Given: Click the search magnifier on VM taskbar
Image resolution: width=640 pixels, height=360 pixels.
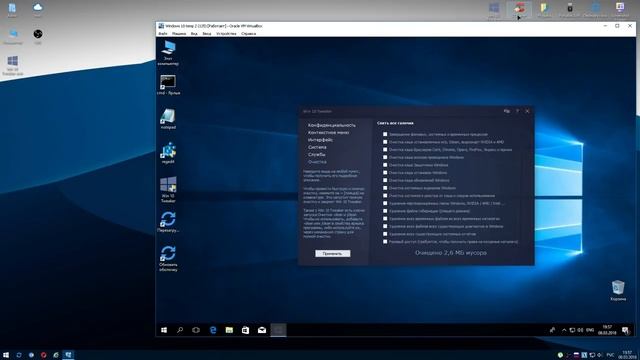Looking at the screenshot, I should (180, 330).
